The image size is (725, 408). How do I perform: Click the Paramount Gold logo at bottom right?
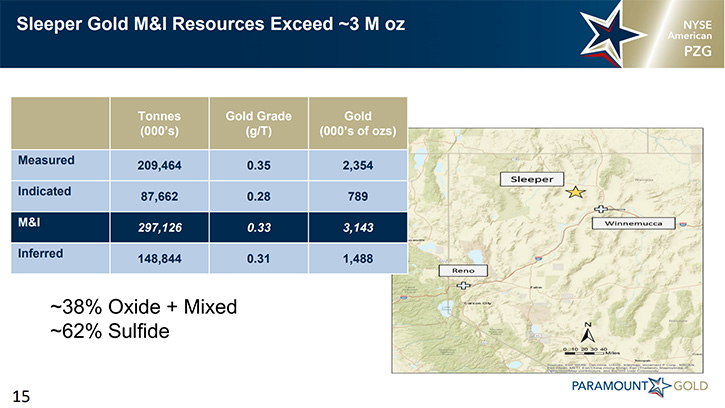640,386
